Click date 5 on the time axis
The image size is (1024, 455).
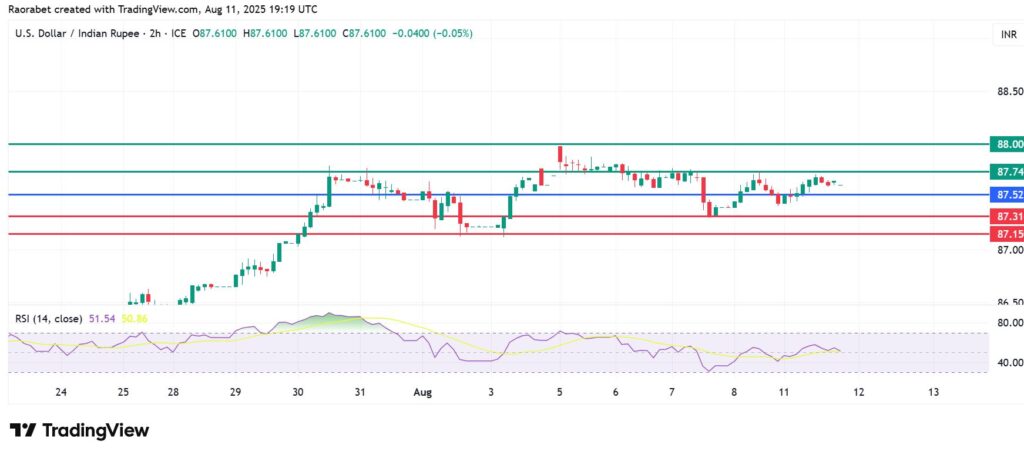coord(559,392)
